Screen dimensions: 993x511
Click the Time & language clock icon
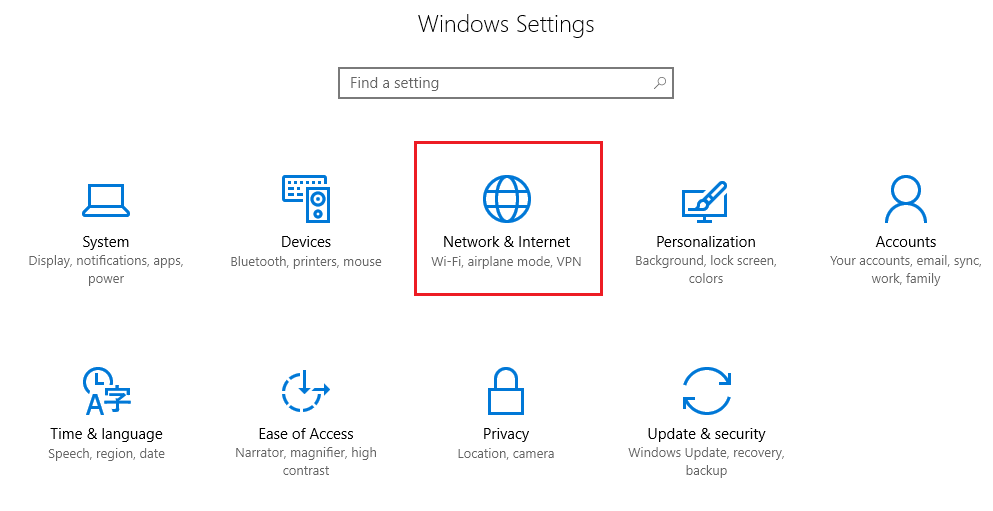click(106, 391)
